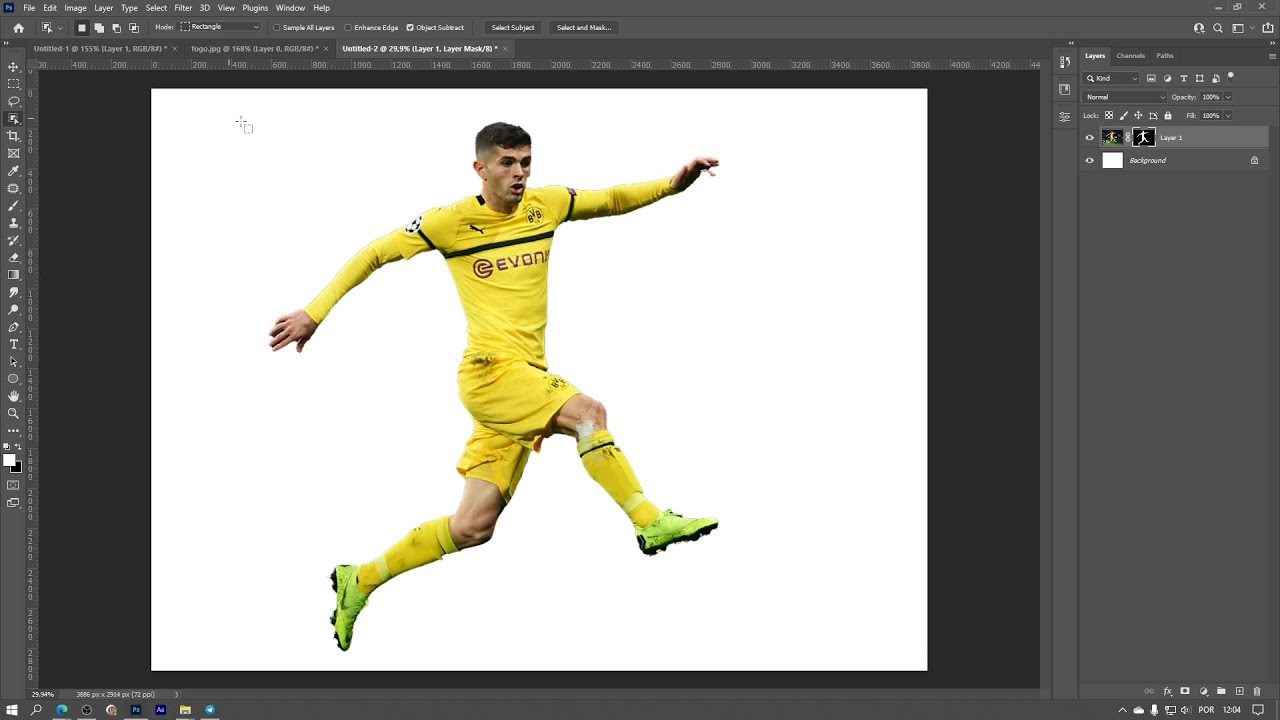Viewport: 1280px width, 720px height.
Task: Click the Add layer style fx icon
Action: (1167, 692)
